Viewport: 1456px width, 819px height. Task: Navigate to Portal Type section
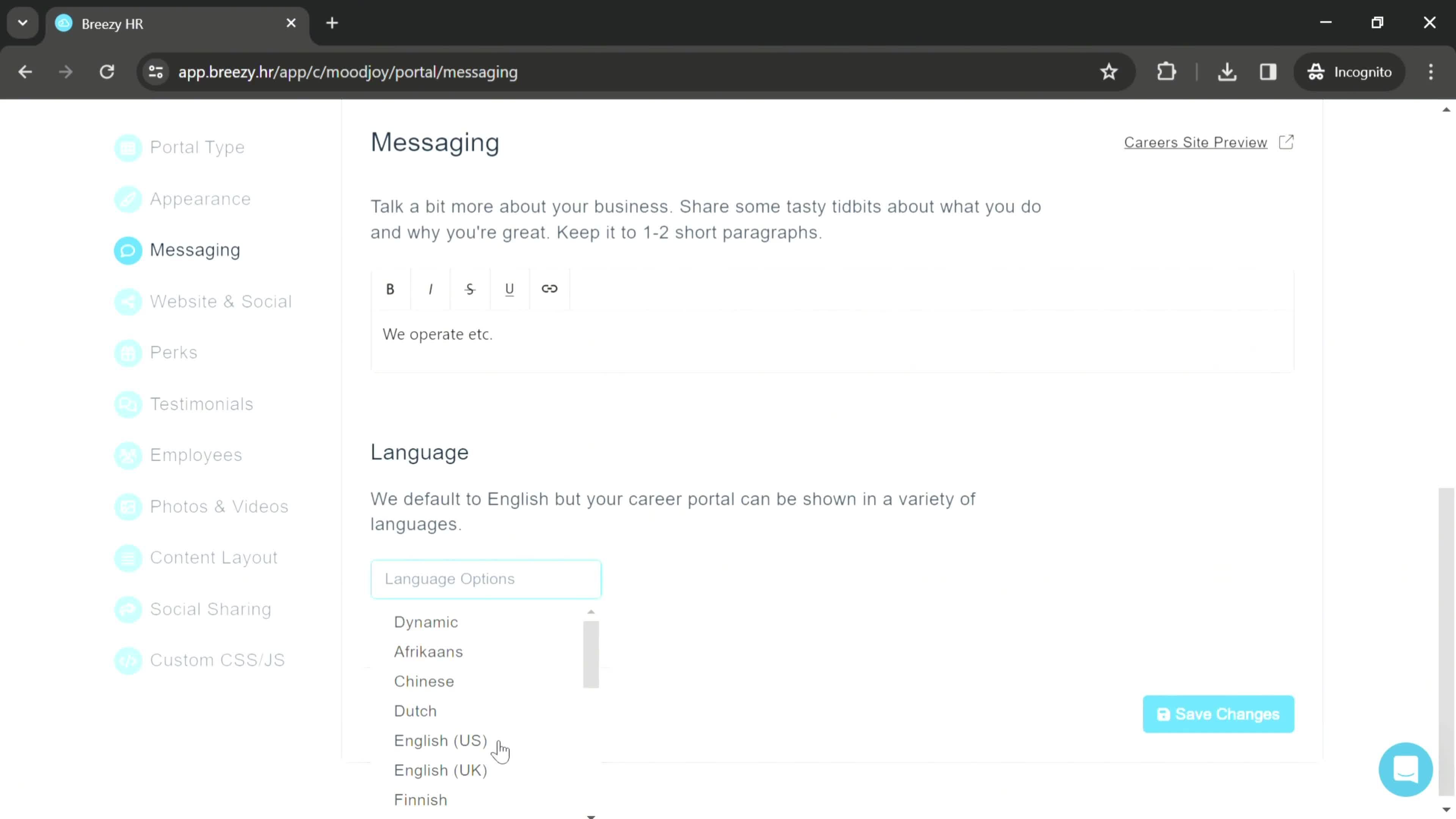pos(198,147)
